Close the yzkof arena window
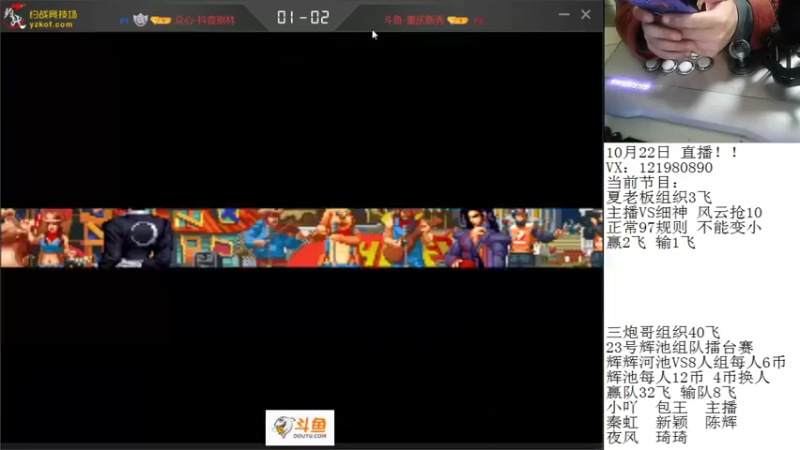This screenshot has height=450, width=800. [586, 14]
